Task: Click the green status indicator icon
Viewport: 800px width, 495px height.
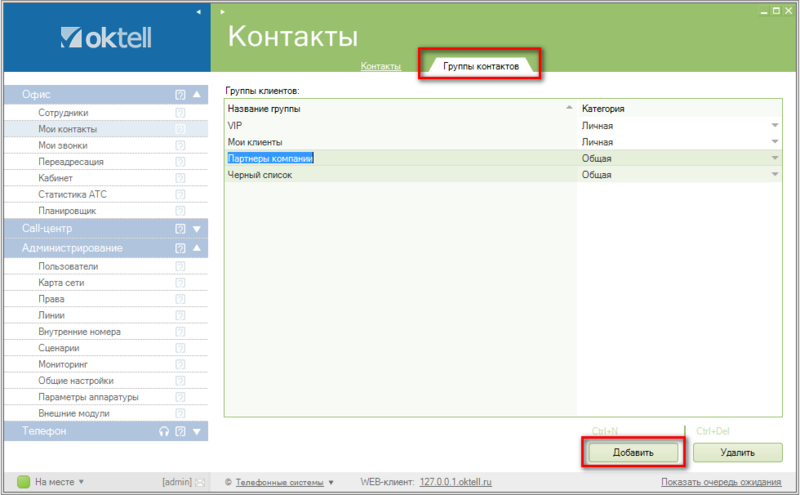Action: 24,481
